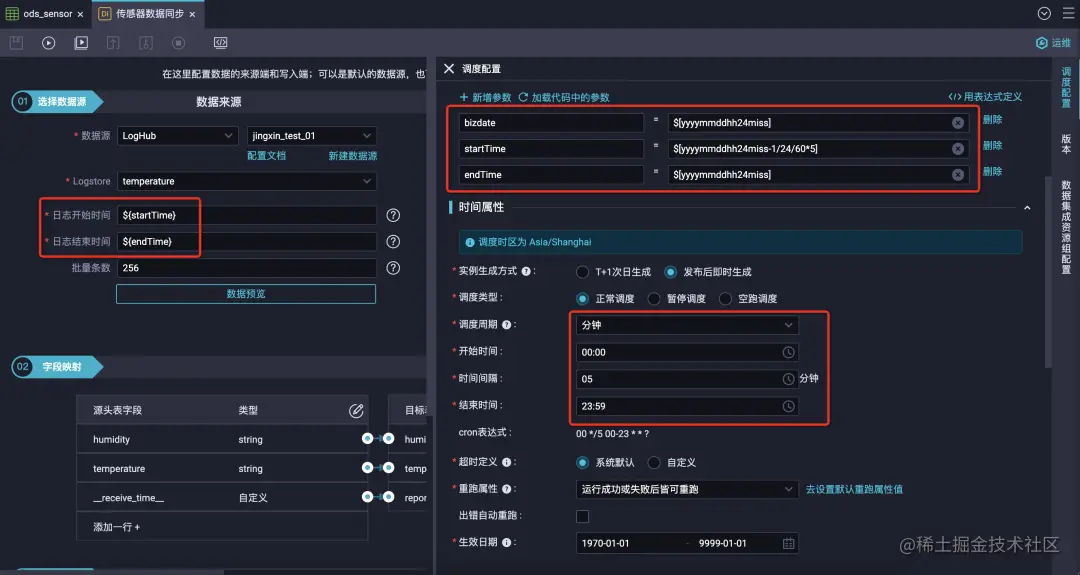Select T+1次日生成 radio button
Image resolution: width=1080 pixels, height=575 pixels.
pyautogui.click(x=582, y=272)
